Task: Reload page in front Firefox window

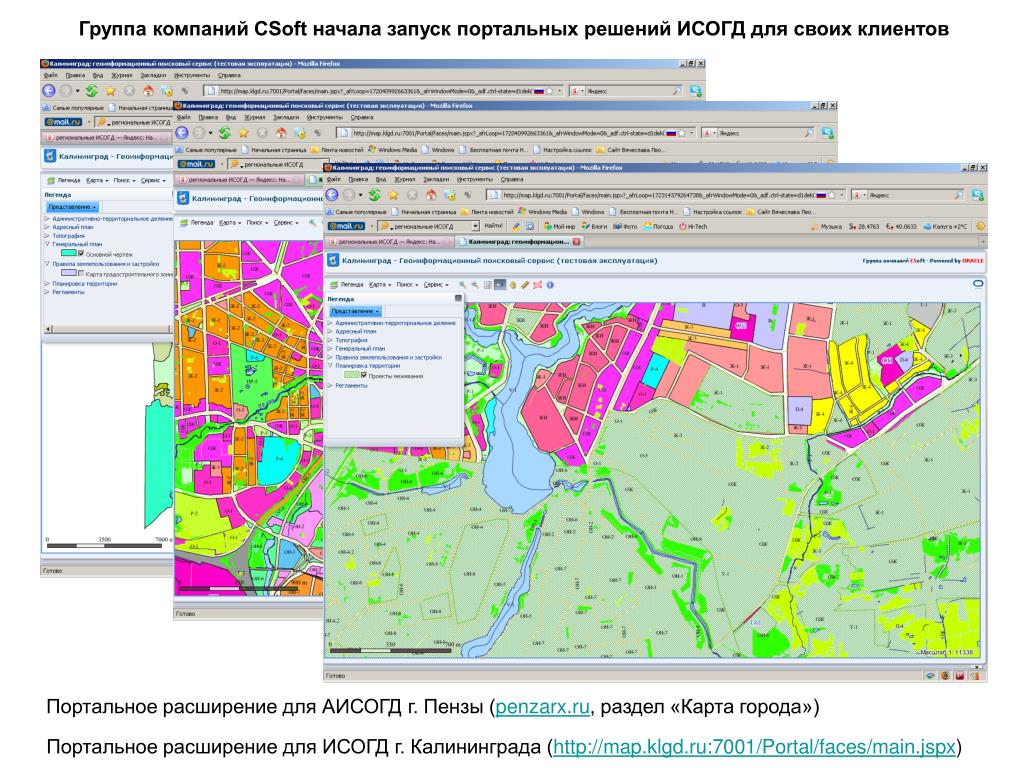Action: click(375, 195)
